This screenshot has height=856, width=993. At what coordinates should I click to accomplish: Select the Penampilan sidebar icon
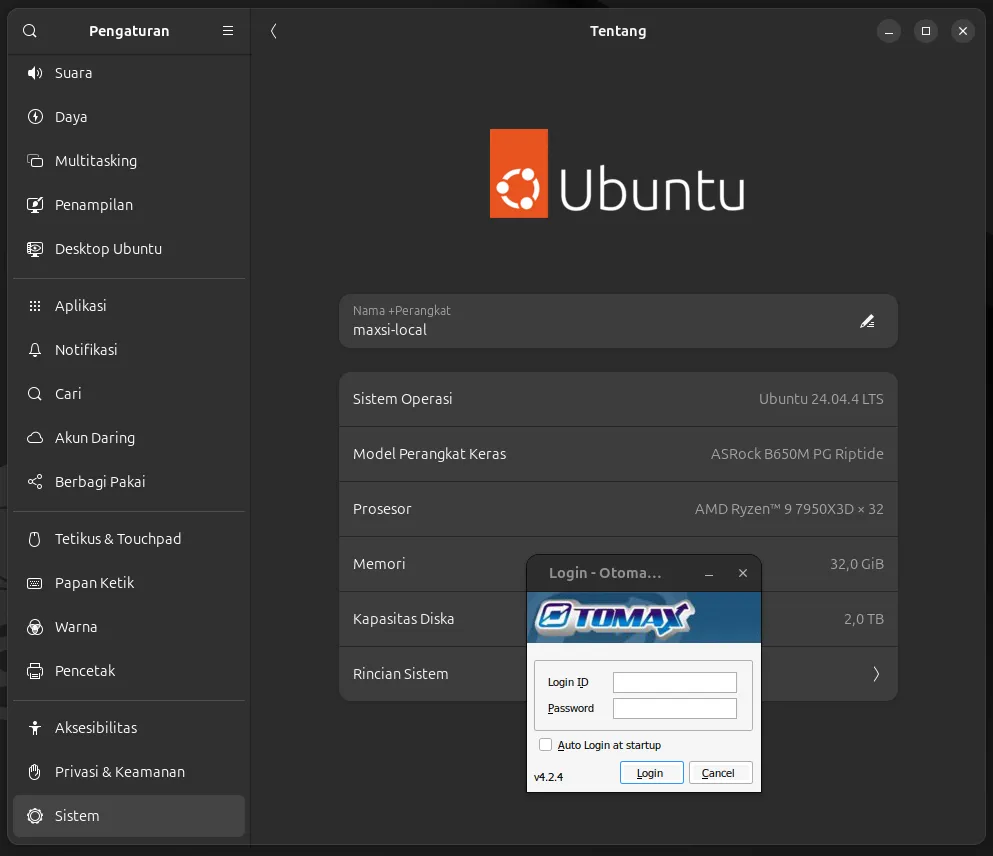point(35,205)
